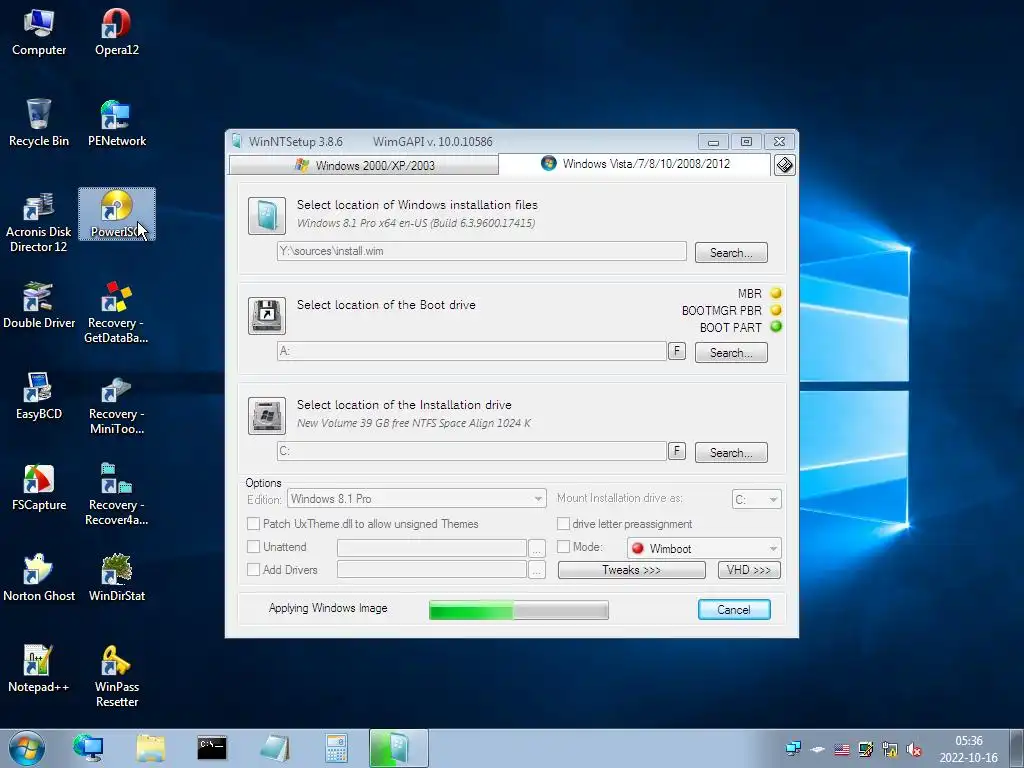Toggle the Unattend checkbox

click(253, 547)
